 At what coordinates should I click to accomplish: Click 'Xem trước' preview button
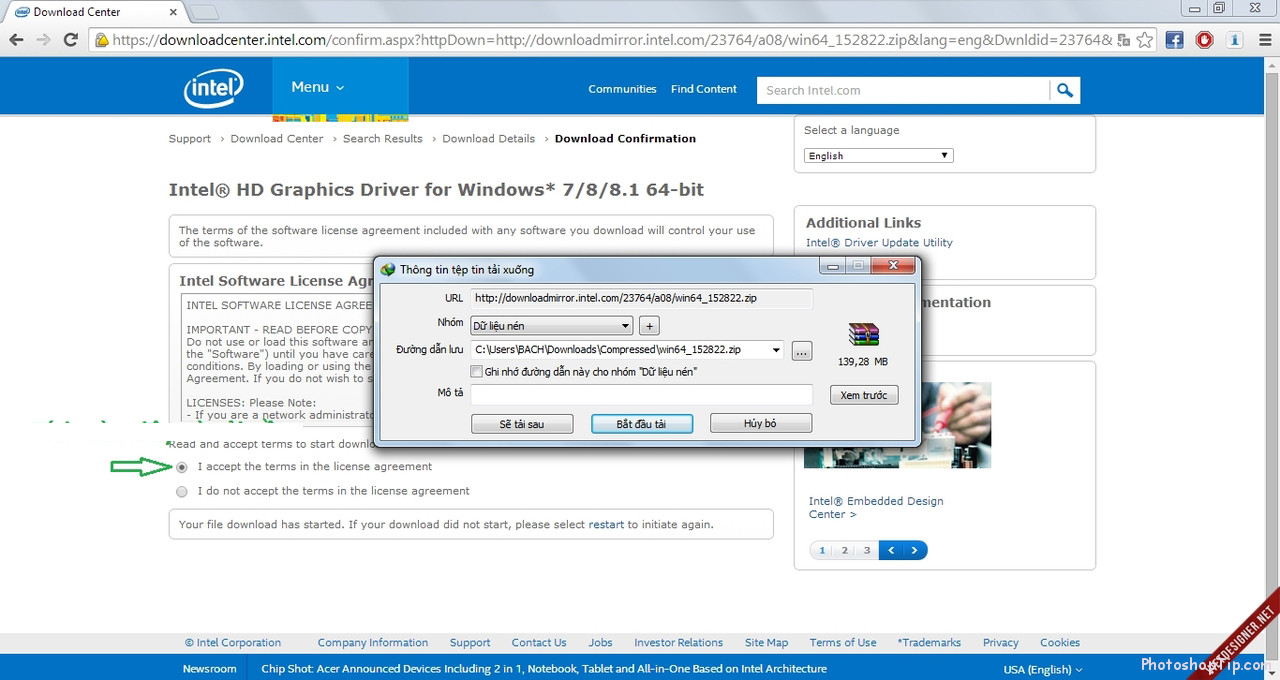[864, 396]
